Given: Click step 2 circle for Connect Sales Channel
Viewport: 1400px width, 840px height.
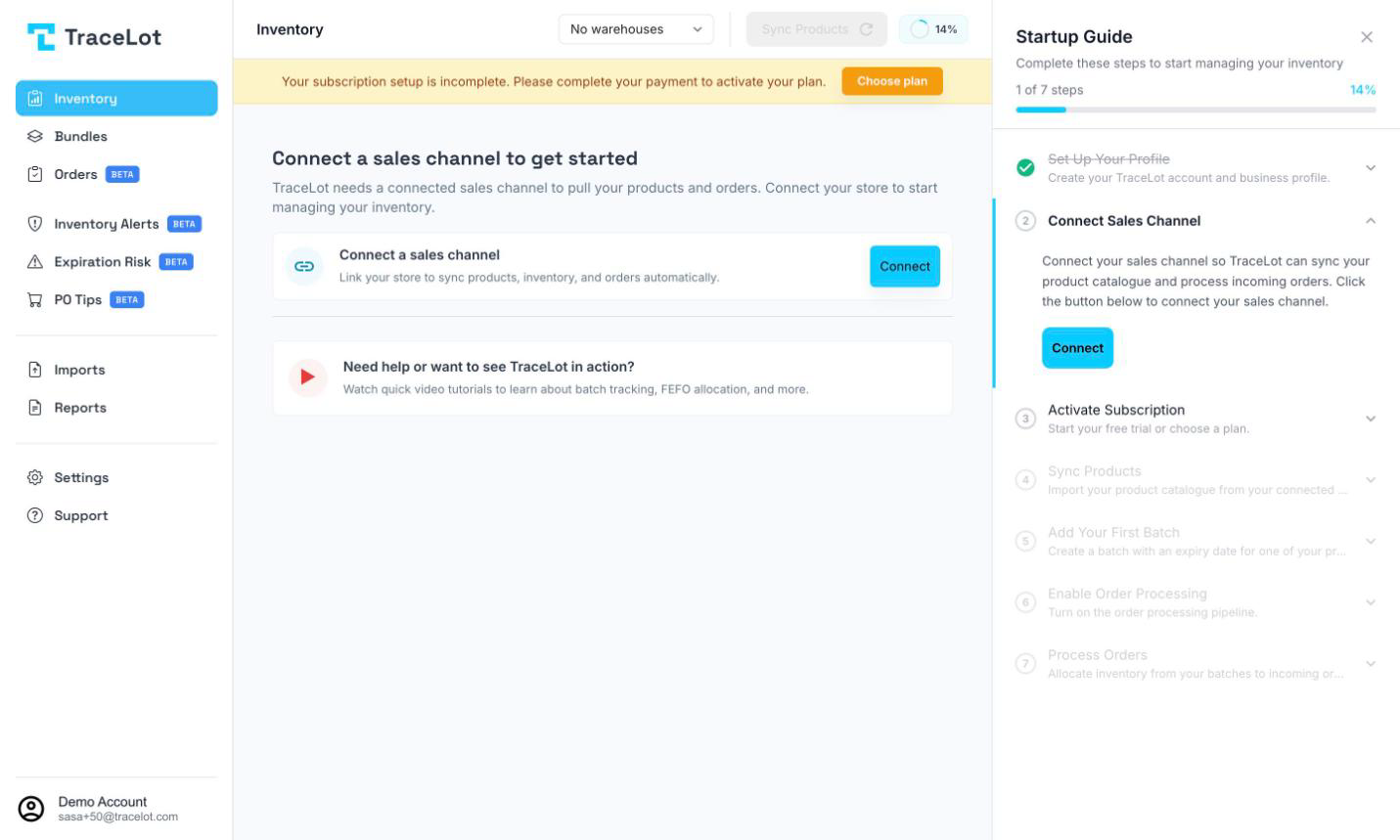Looking at the screenshot, I should [1025, 221].
